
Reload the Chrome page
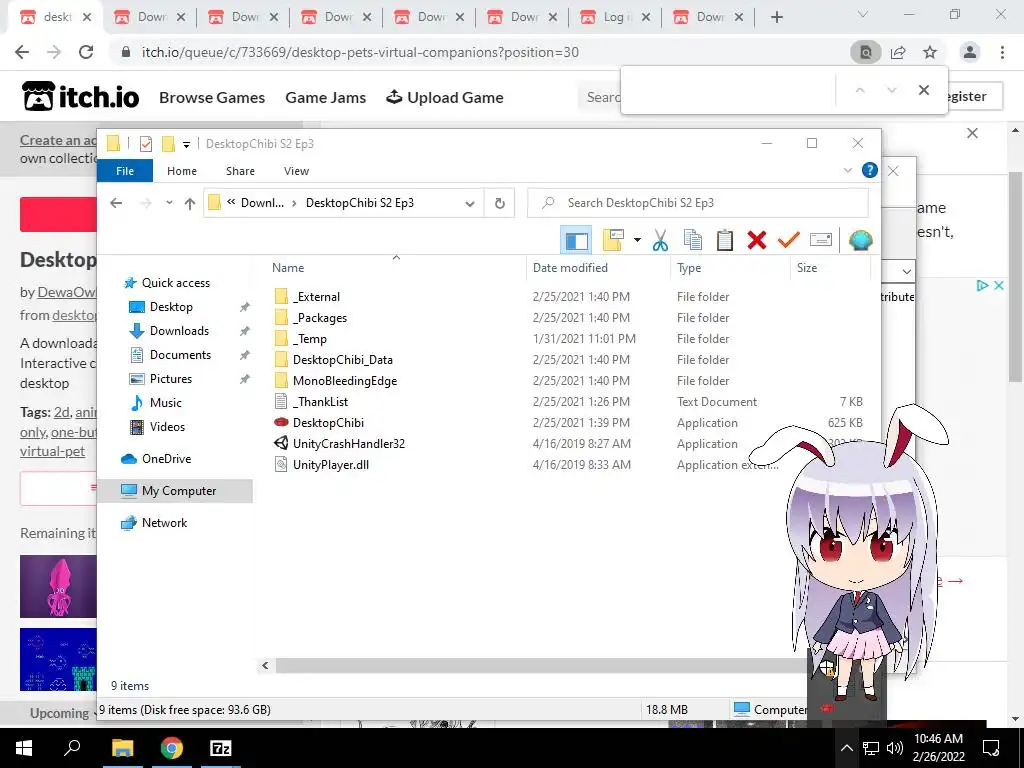86,52
